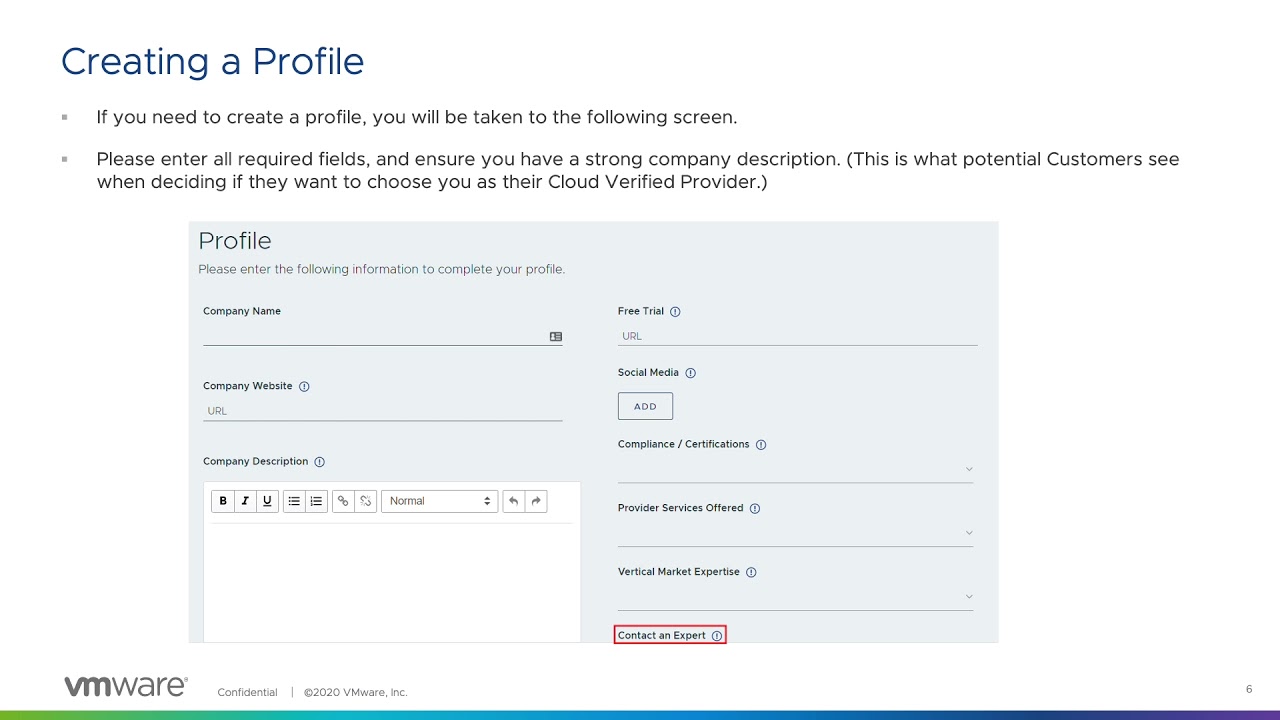Show info tooltip for Free Trial
Screen dimensions: 1280x720
pos(675,312)
